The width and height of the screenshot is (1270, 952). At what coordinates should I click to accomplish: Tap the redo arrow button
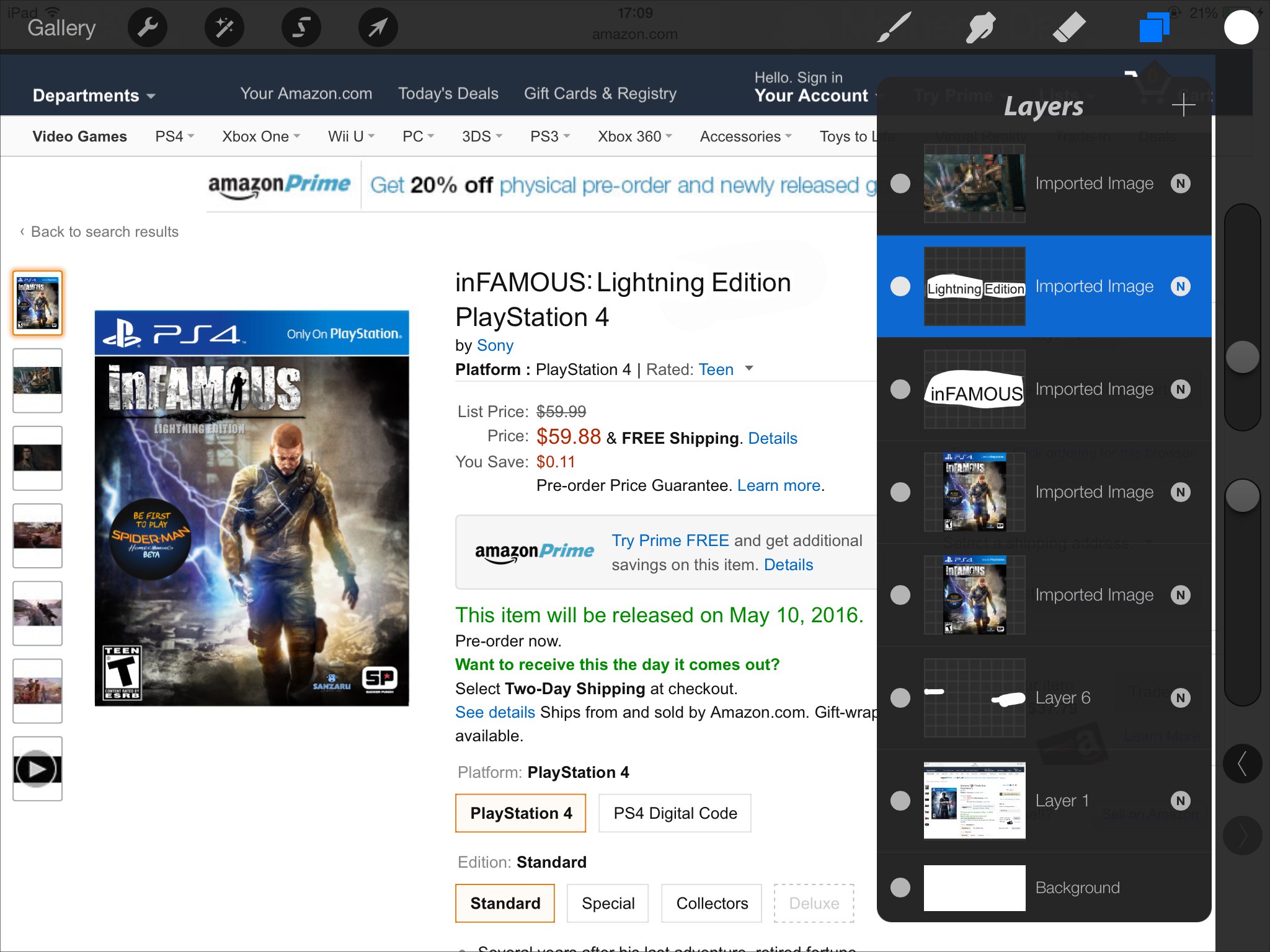point(1242,836)
